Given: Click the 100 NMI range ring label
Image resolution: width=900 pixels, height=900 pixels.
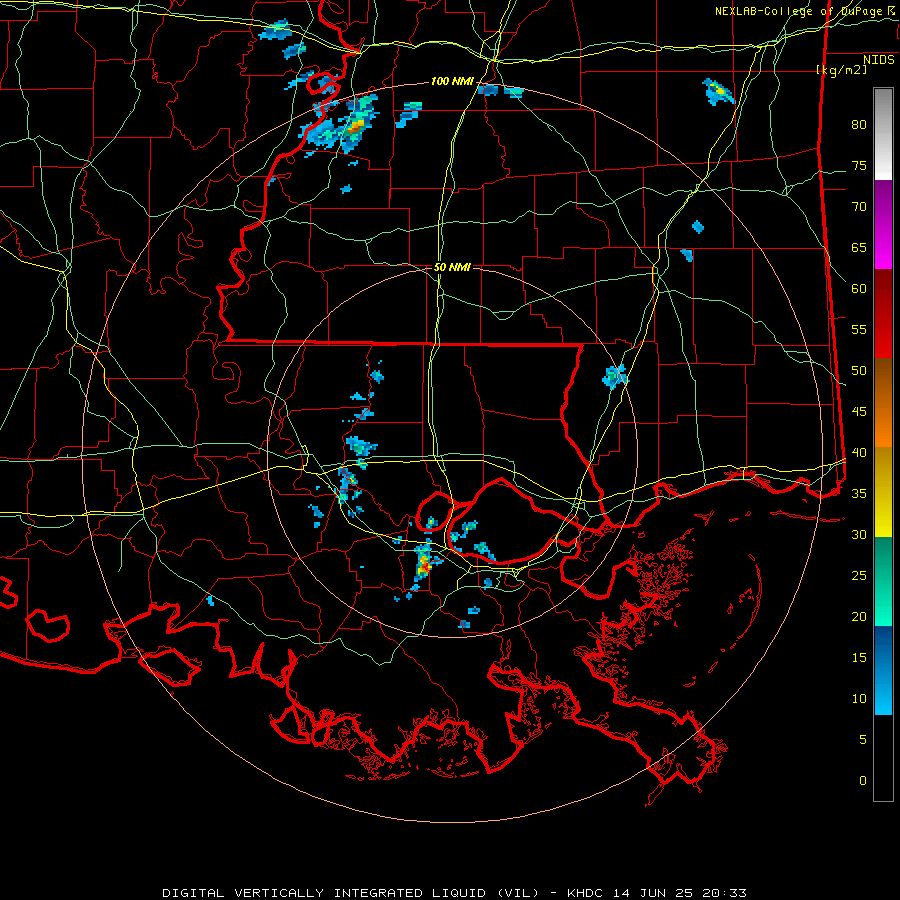Looking at the screenshot, I should tap(452, 82).
